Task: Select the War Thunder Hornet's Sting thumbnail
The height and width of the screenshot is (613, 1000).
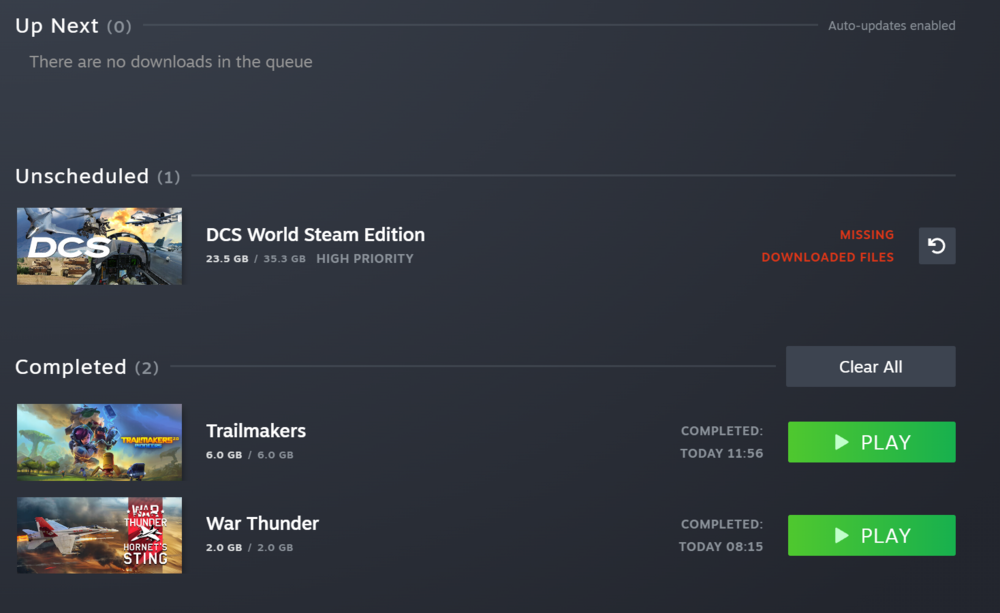Action: pyautogui.click(x=99, y=535)
